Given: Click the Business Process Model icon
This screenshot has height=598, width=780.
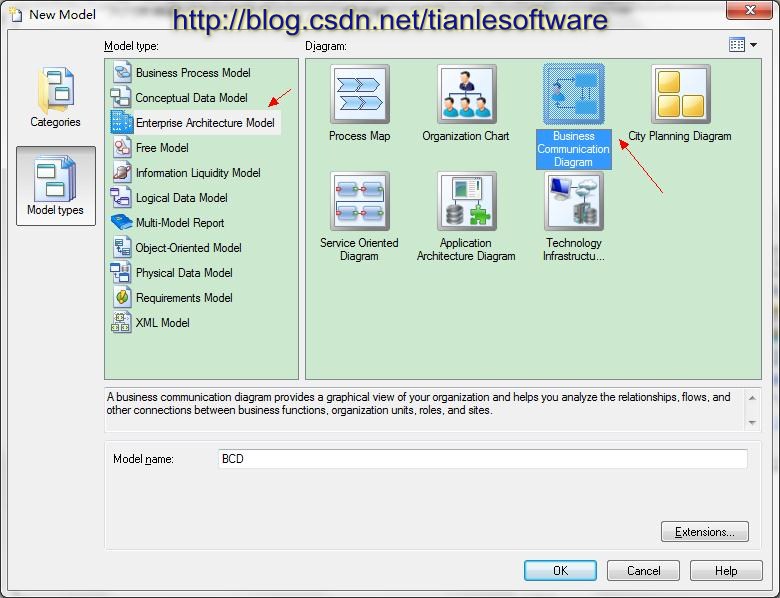Looking at the screenshot, I should coord(121,72).
